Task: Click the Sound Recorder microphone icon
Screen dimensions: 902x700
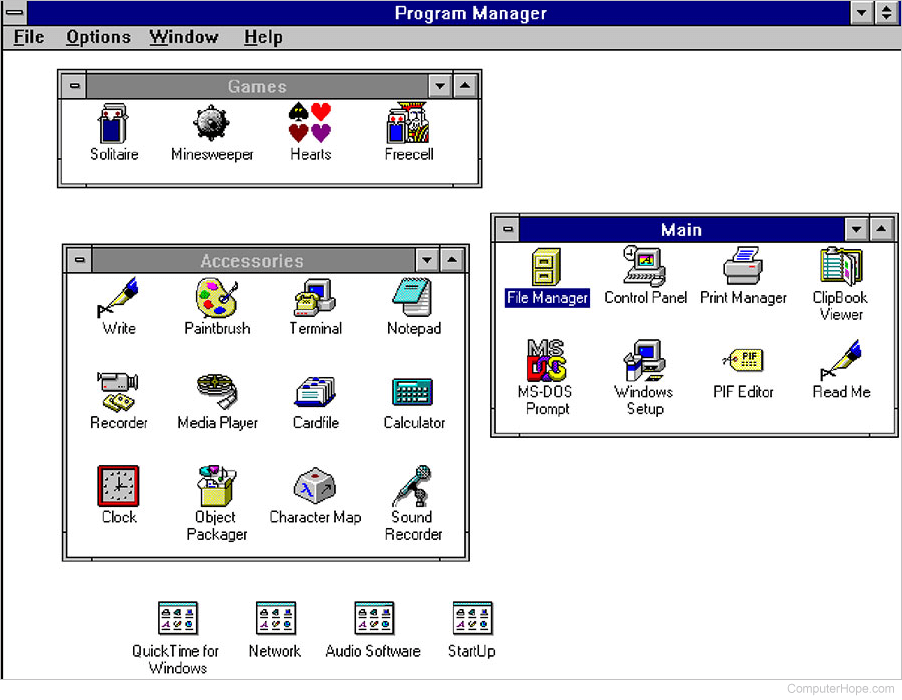Action: [x=412, y=486]
